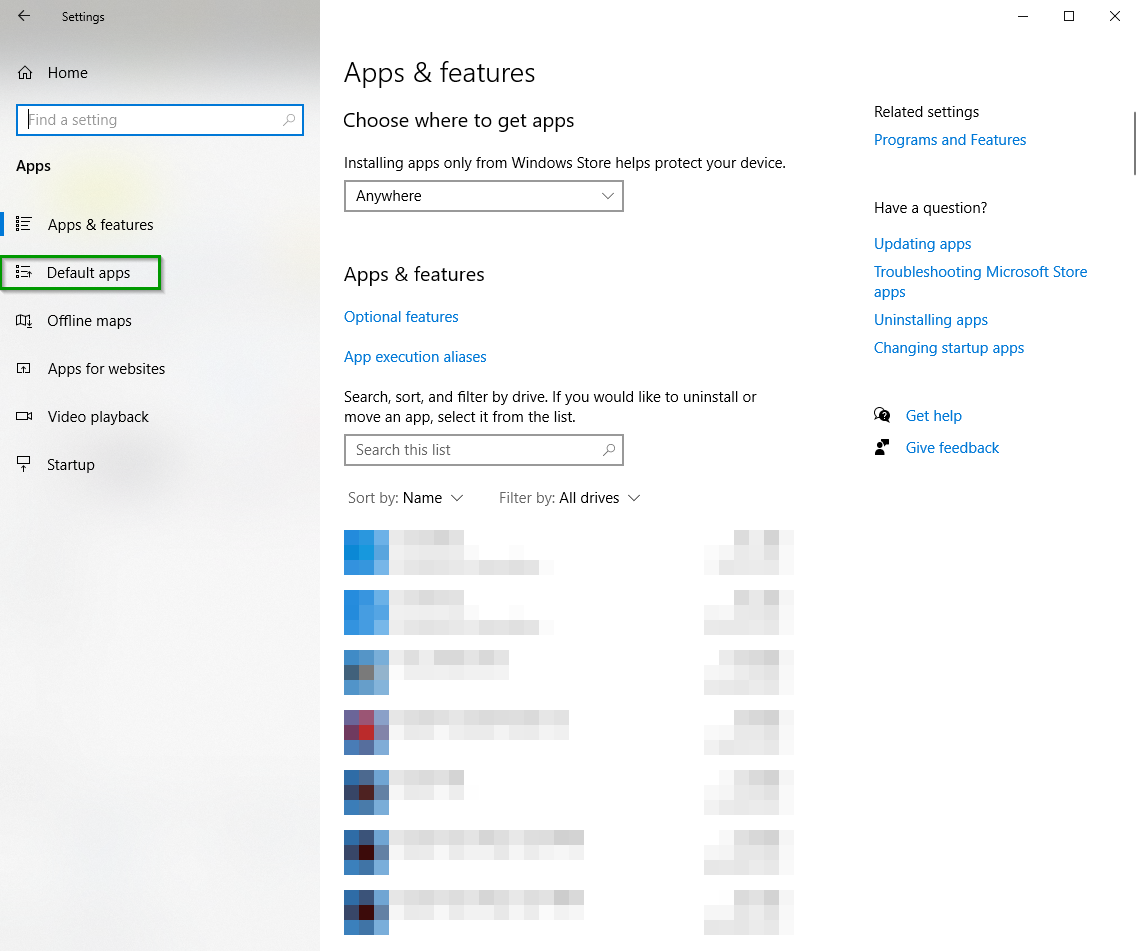Click the back arrow in Settings header
The image size is (1138, 951).
[24, 16]
